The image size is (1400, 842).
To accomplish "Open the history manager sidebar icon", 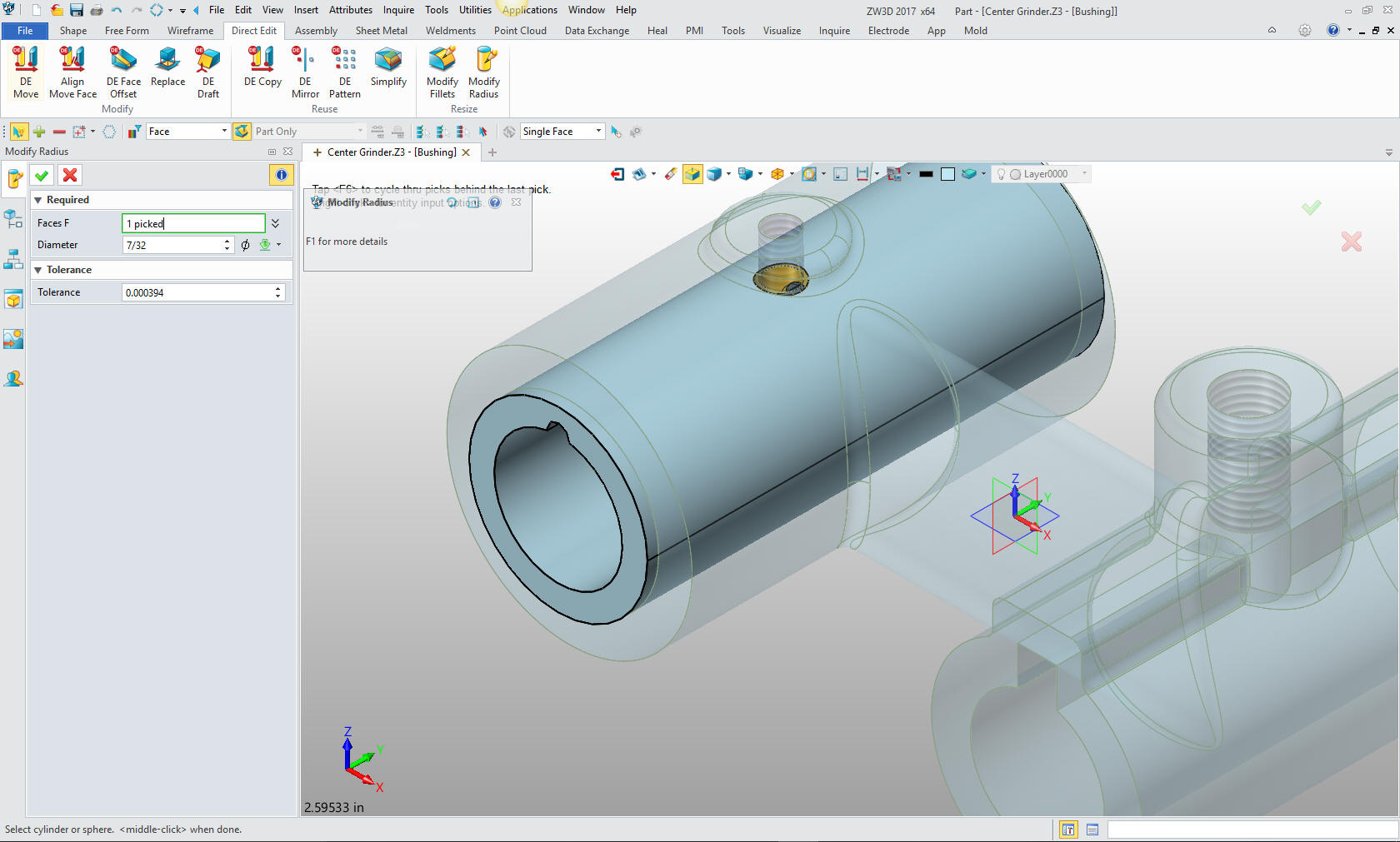I will point(13,219).
